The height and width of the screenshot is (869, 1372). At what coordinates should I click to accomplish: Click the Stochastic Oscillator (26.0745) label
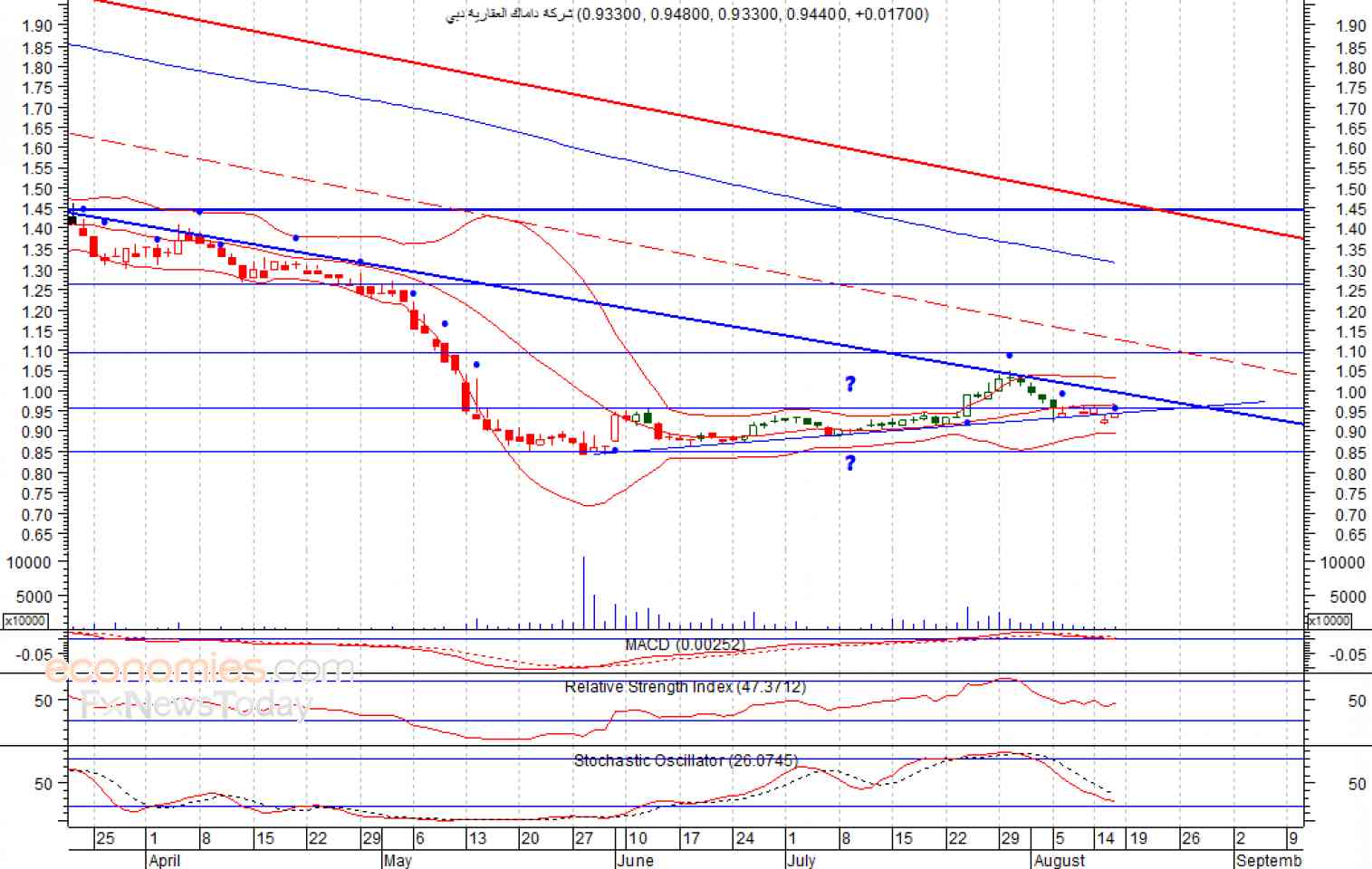pyautogui.click(x=686, y=760)
